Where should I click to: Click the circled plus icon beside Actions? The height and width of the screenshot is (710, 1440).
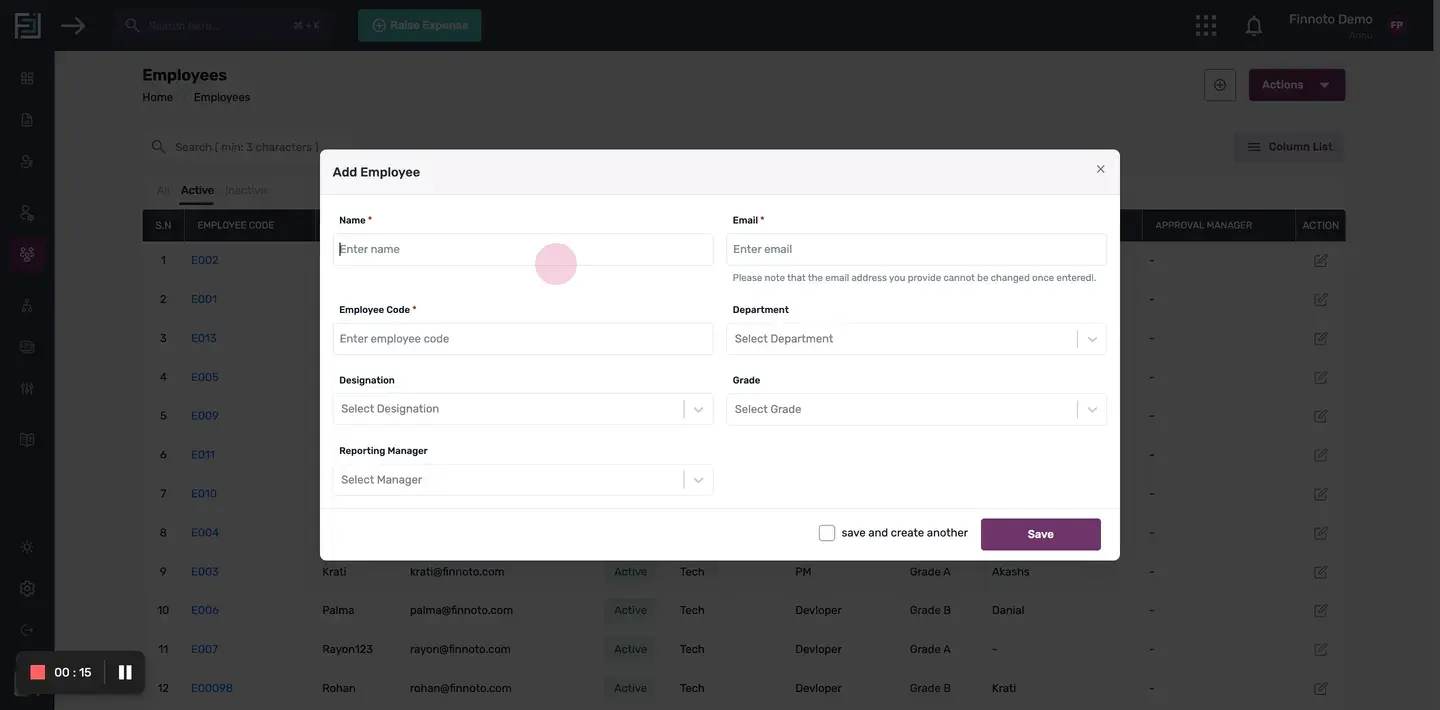[1220, 85]
